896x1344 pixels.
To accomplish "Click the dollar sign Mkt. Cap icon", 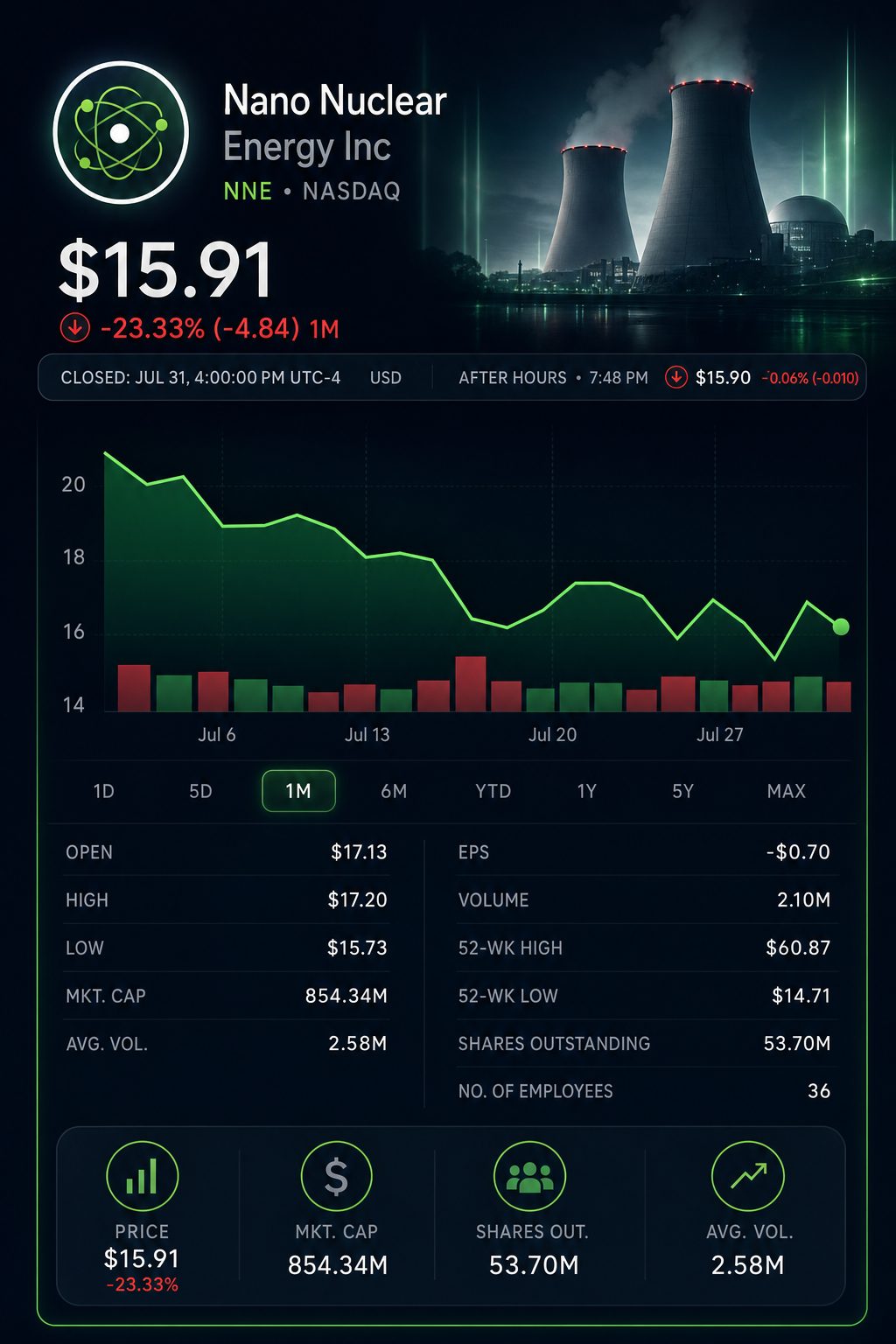I will click(336, 1176).
